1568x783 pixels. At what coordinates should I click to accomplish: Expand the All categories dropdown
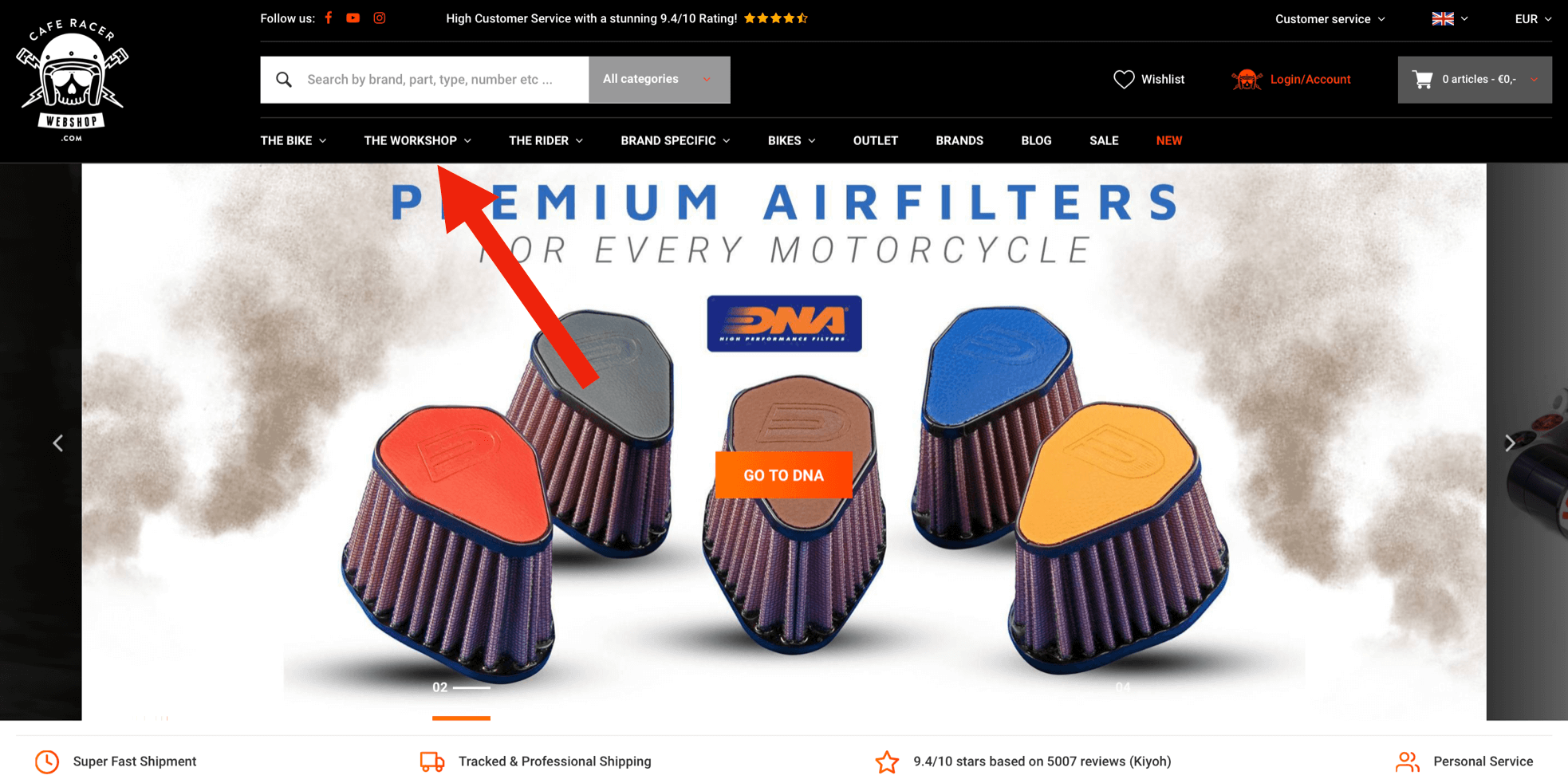(659, 79)
